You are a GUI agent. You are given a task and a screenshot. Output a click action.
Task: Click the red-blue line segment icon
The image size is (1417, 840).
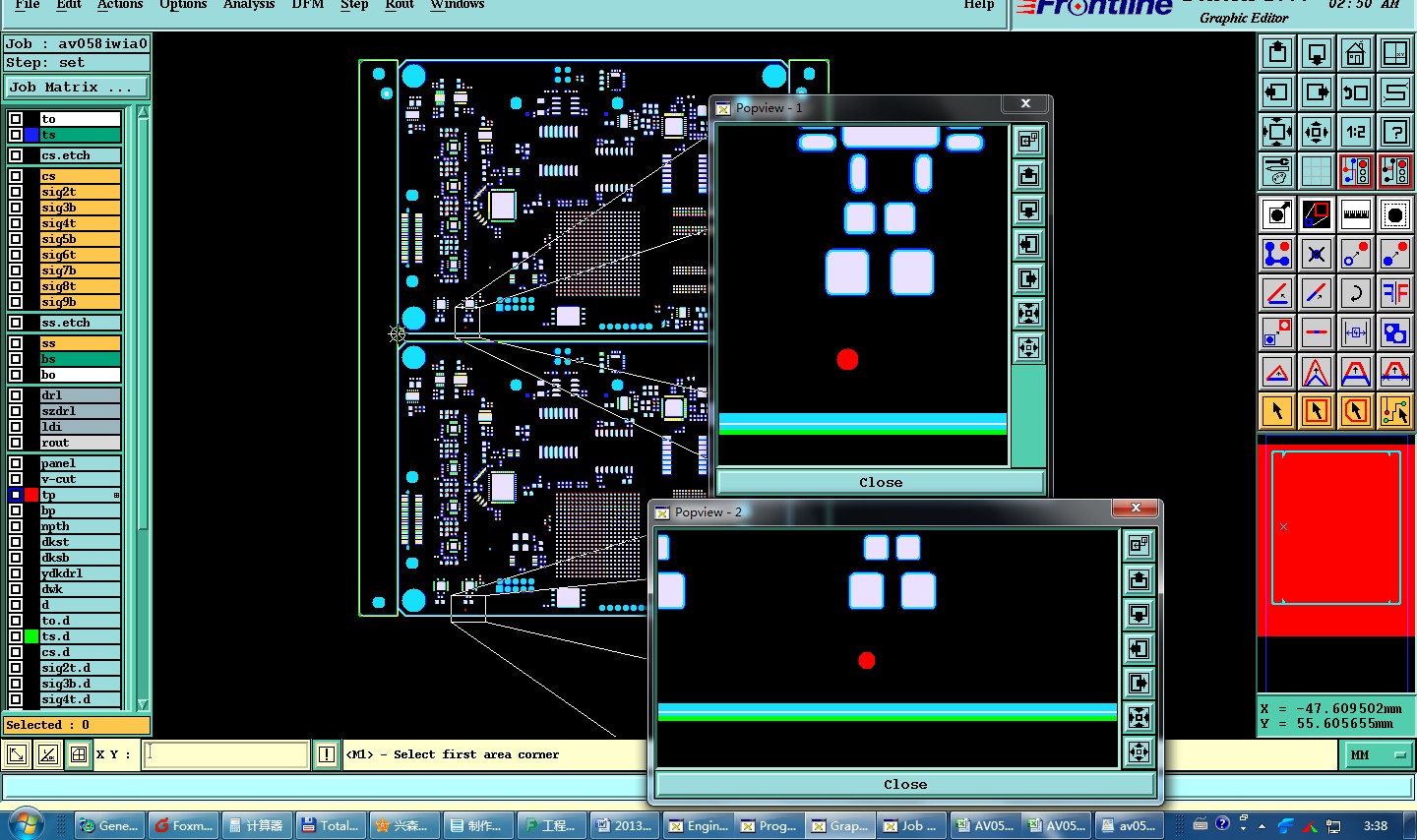1317,332
